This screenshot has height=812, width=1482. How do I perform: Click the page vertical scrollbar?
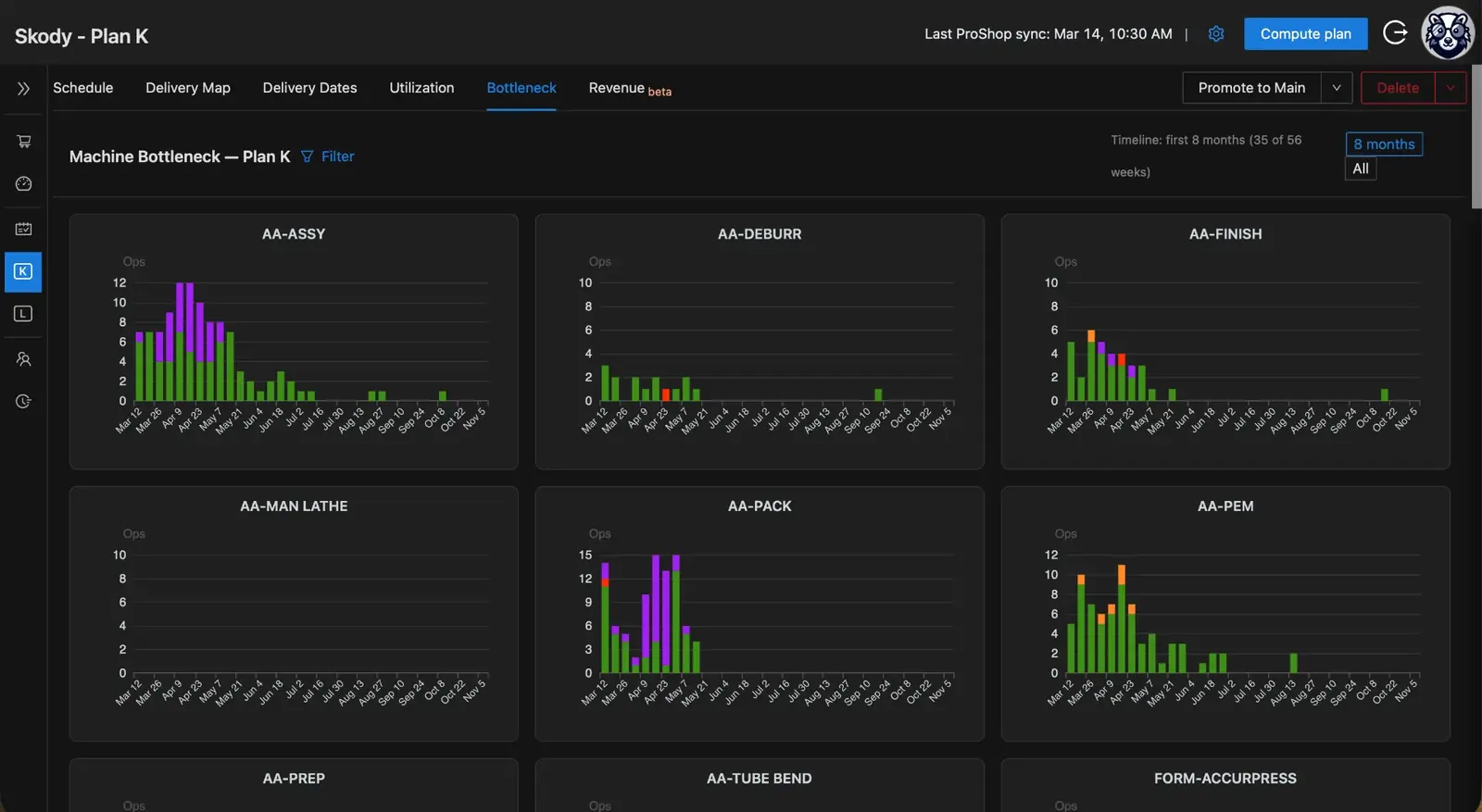[1476, 137]
